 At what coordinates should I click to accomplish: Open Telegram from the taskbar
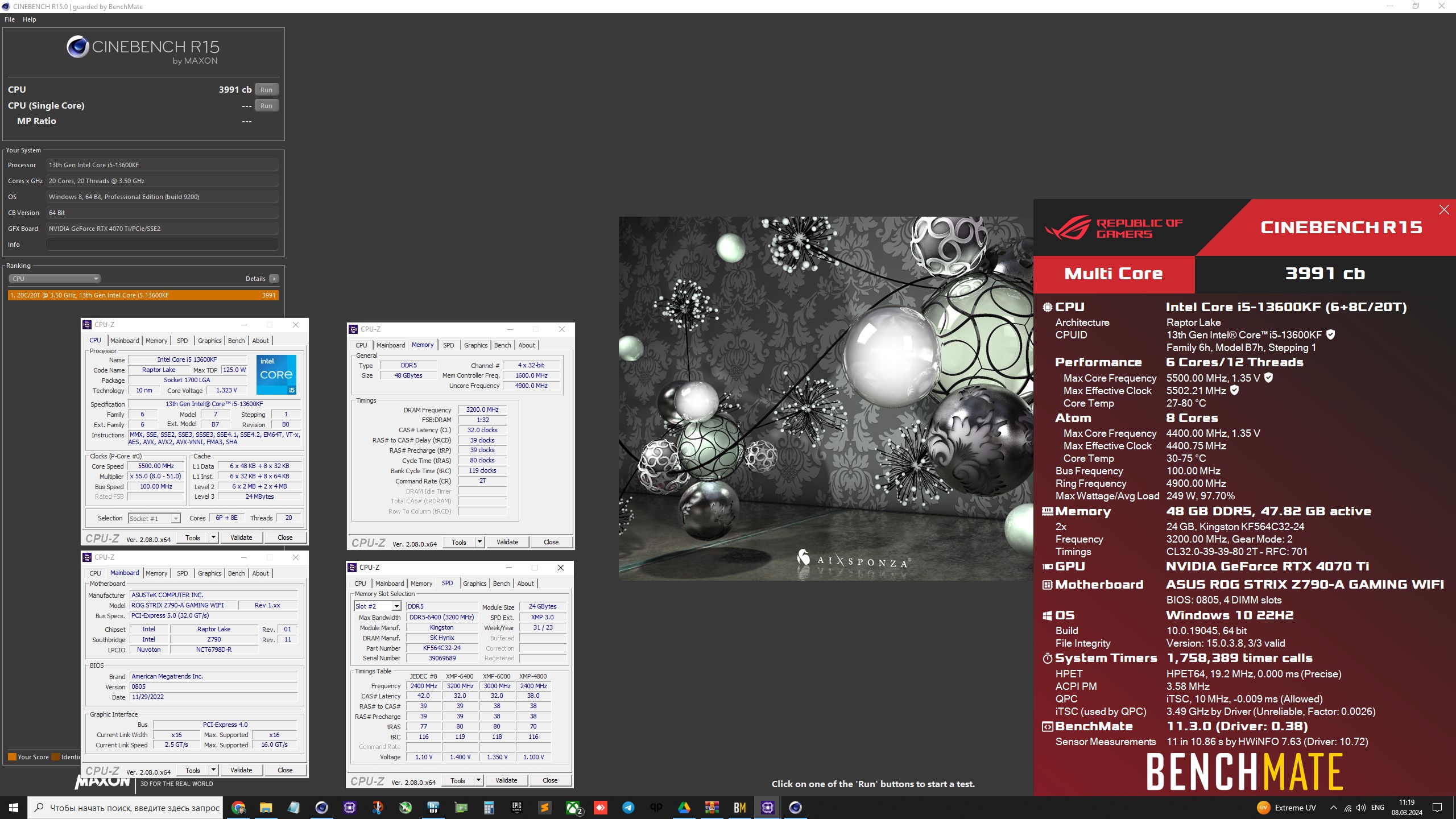(628, 807)
